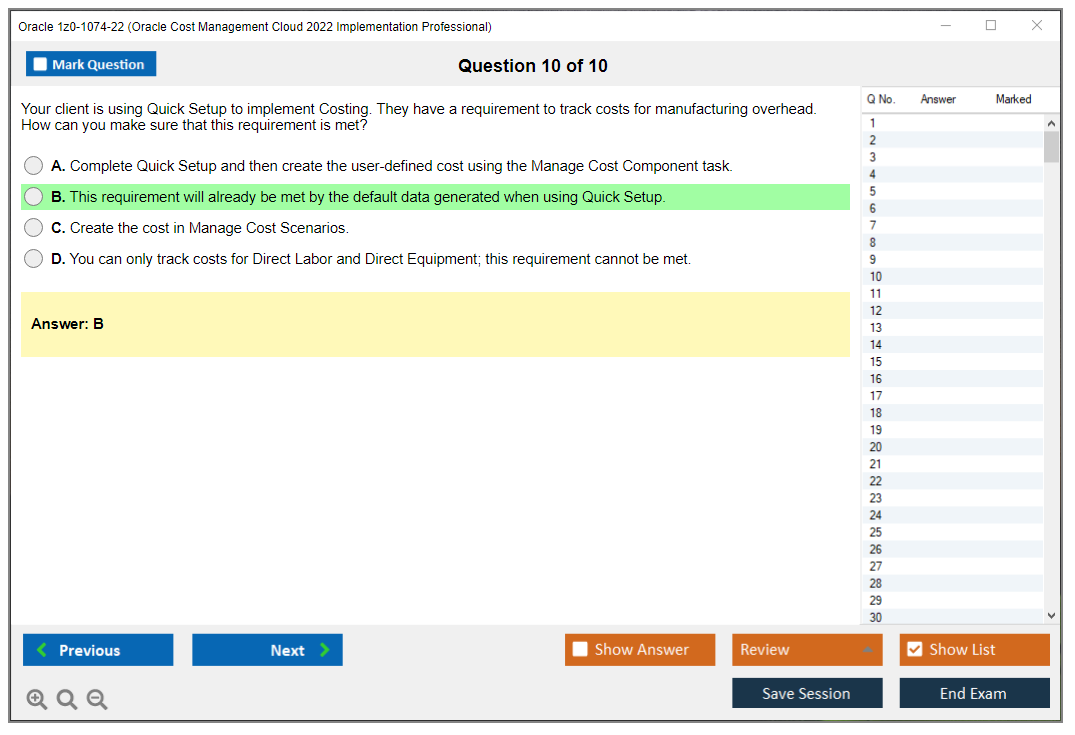Go to the Previous question
Viewport: 1075px width, 735px height.
click(97, 649)
